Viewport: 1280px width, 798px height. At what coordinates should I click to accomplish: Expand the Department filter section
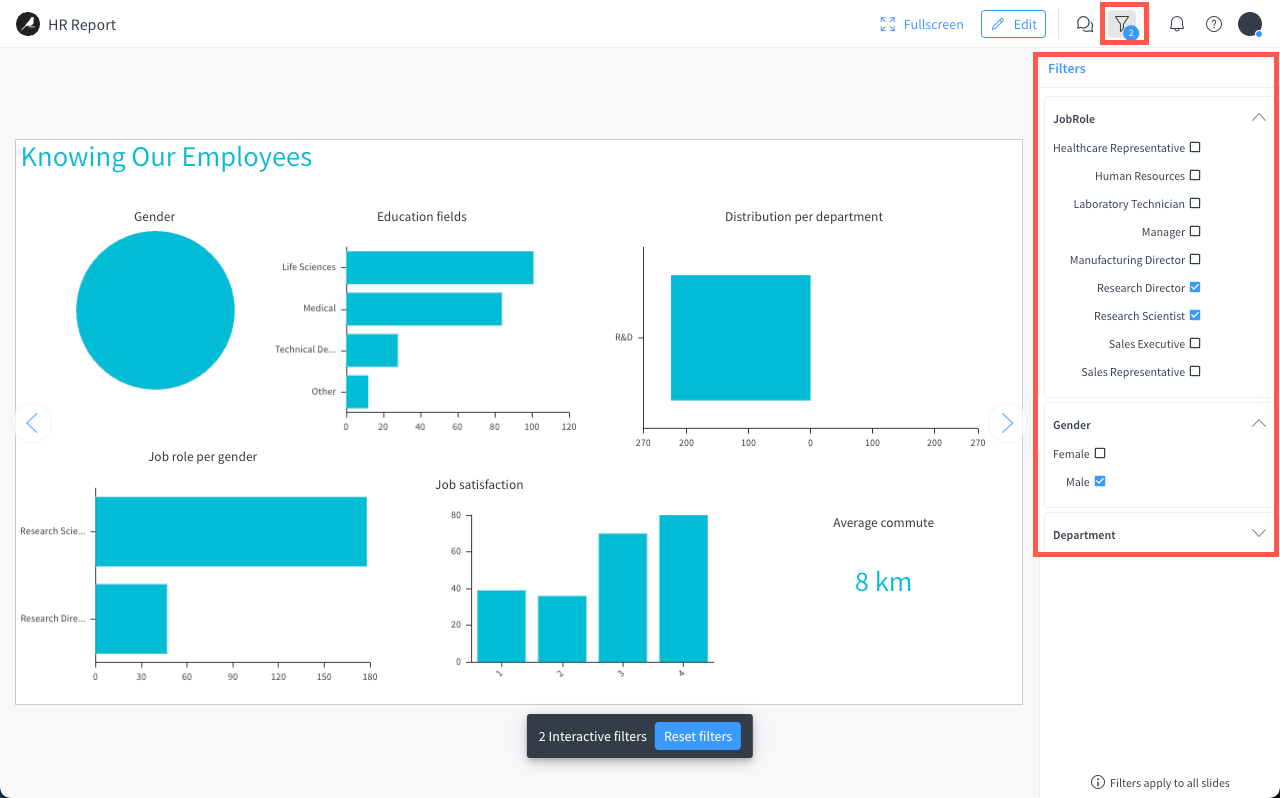pos(1259,533)
